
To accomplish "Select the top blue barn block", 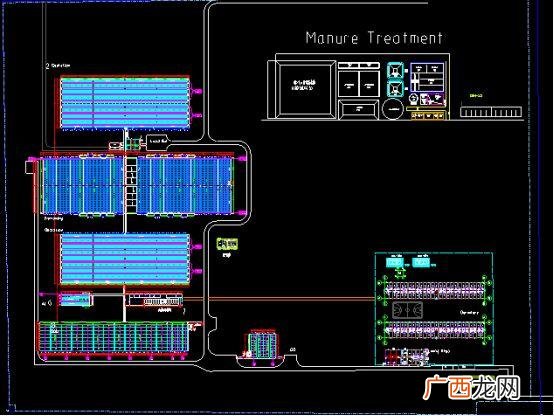I will click(x=125, y=103).
